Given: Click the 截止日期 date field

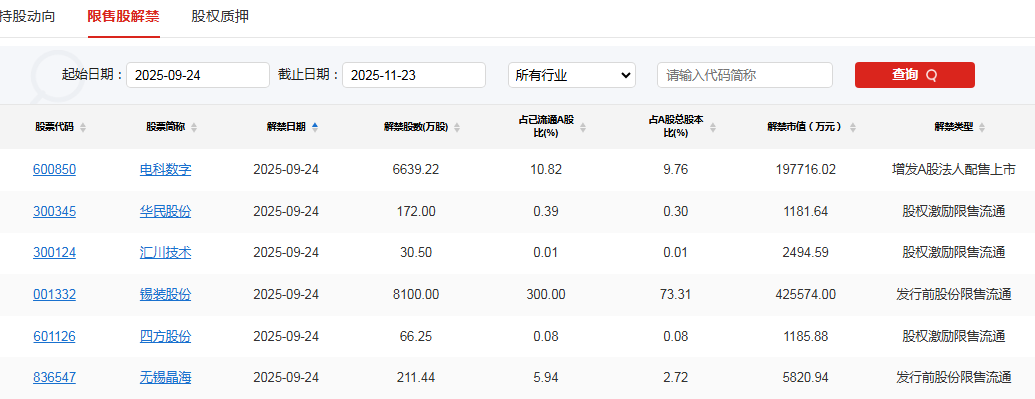Looking at the screenshot, I should coord(414,75).
